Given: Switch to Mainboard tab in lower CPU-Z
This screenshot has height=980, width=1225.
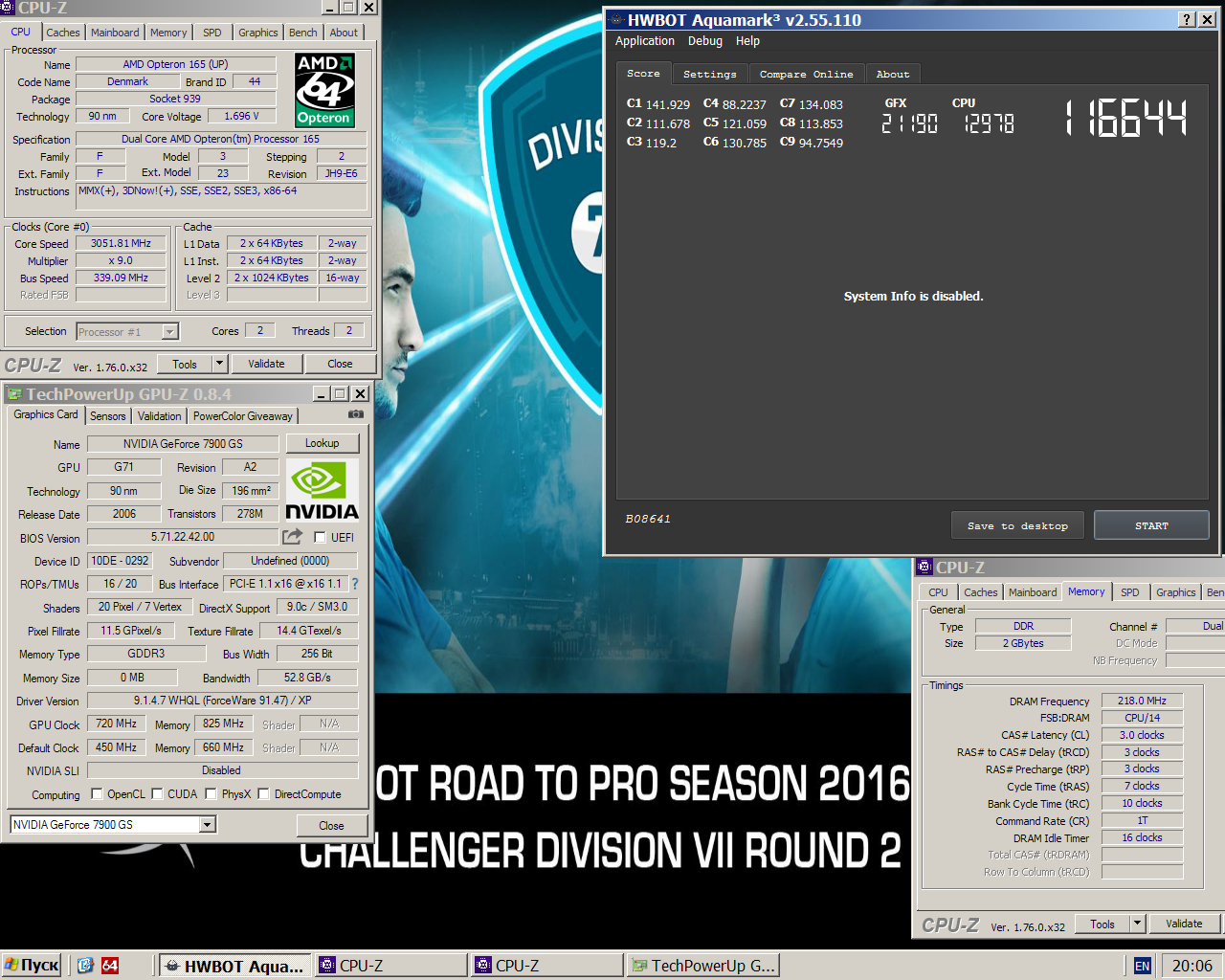Looking at the screenshot, I should click(1033, 592).
